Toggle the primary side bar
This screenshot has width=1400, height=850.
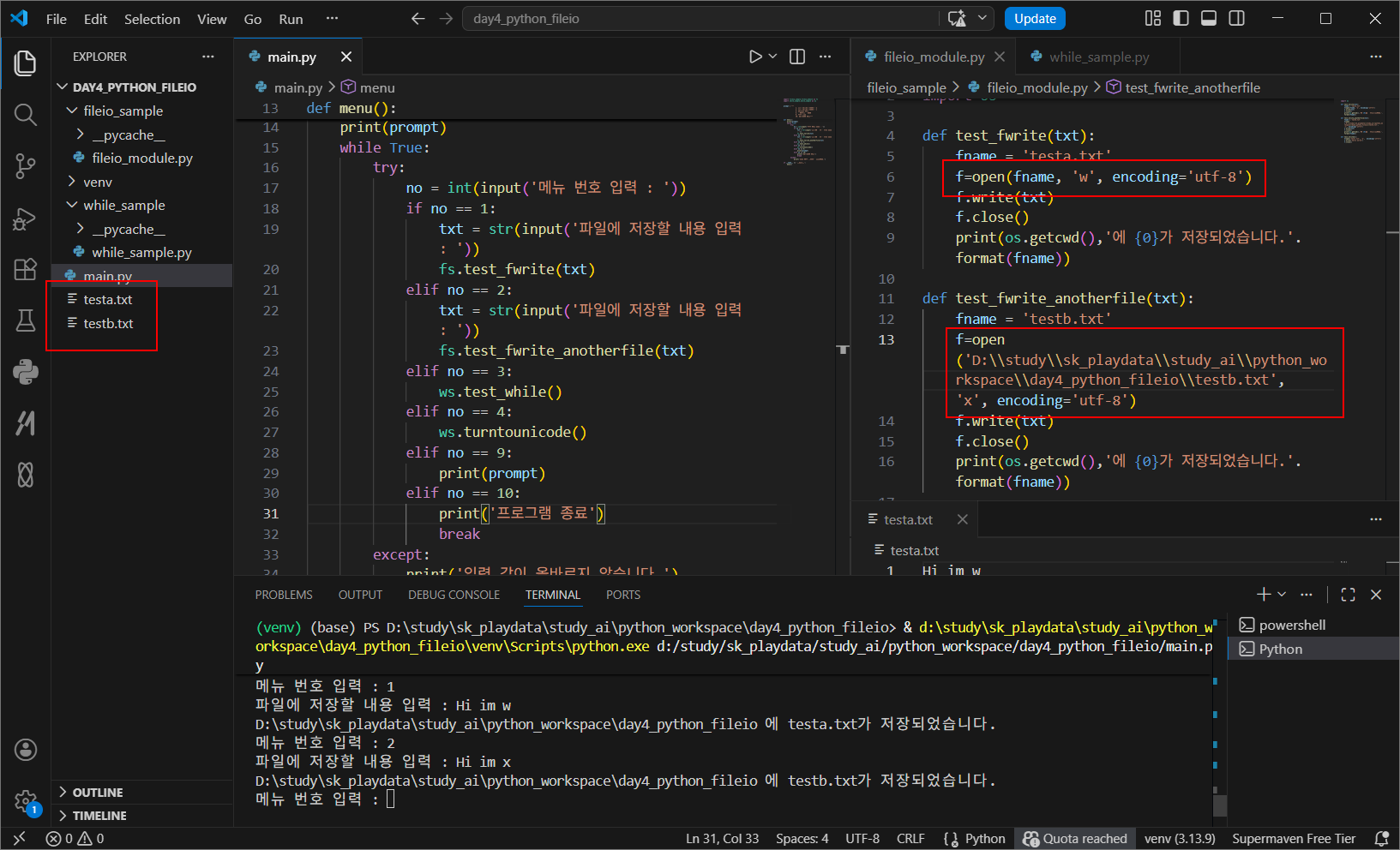pyautogui.click(x=1181, y=19)
